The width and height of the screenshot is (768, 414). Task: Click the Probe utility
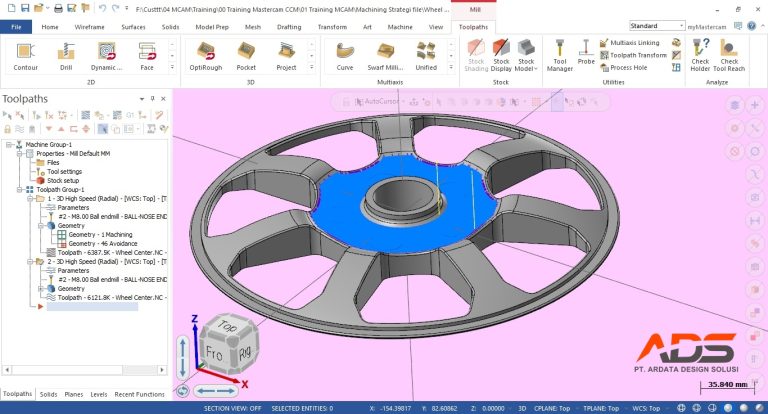point(586,52)
